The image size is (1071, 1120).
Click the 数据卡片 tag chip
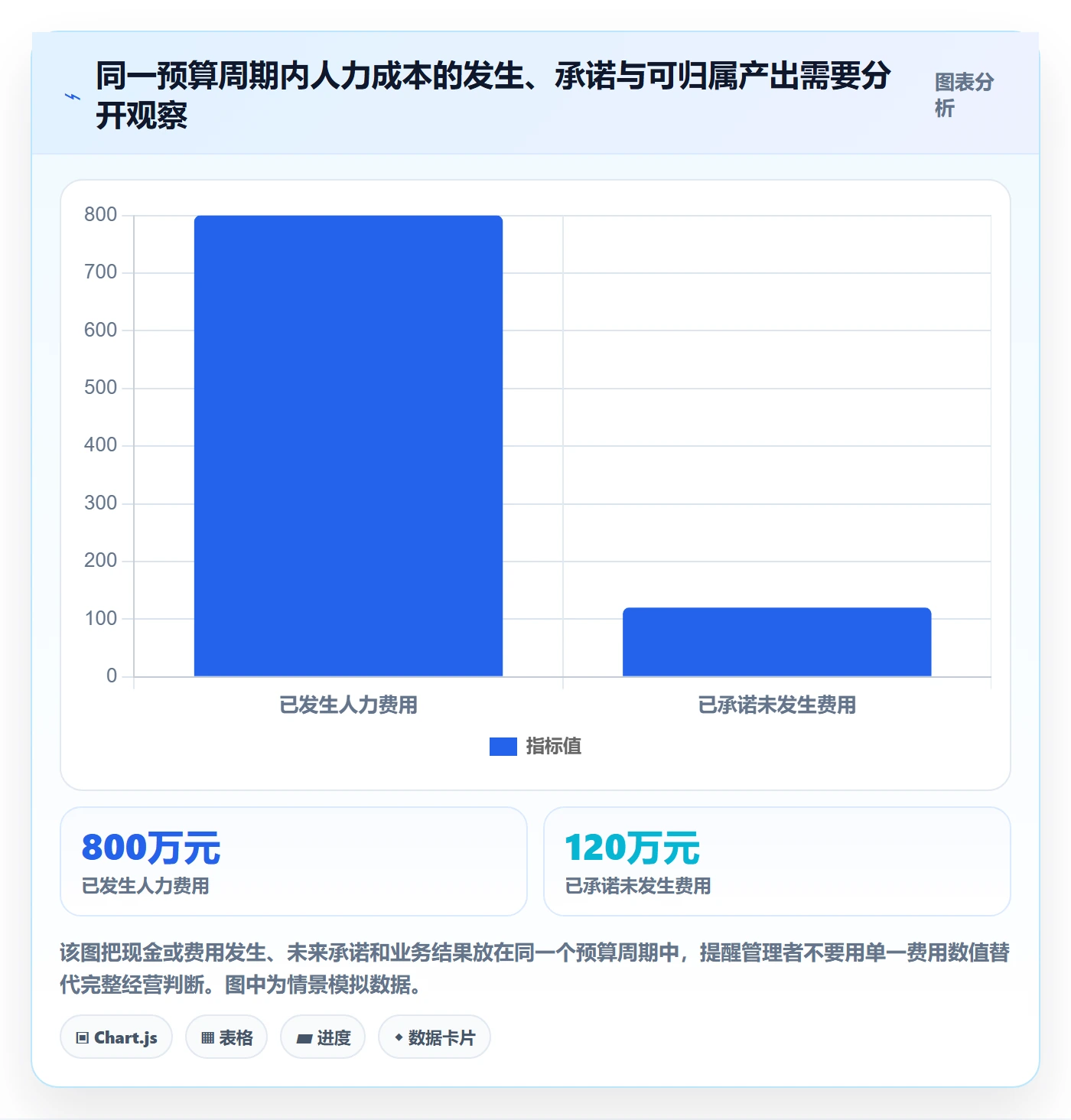click(435, 1037)
